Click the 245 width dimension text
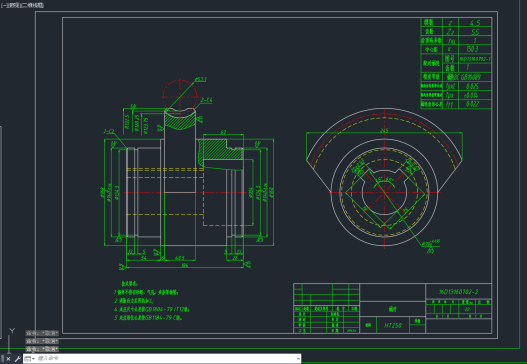Screen dimensions: 527x364 [384, 130]
